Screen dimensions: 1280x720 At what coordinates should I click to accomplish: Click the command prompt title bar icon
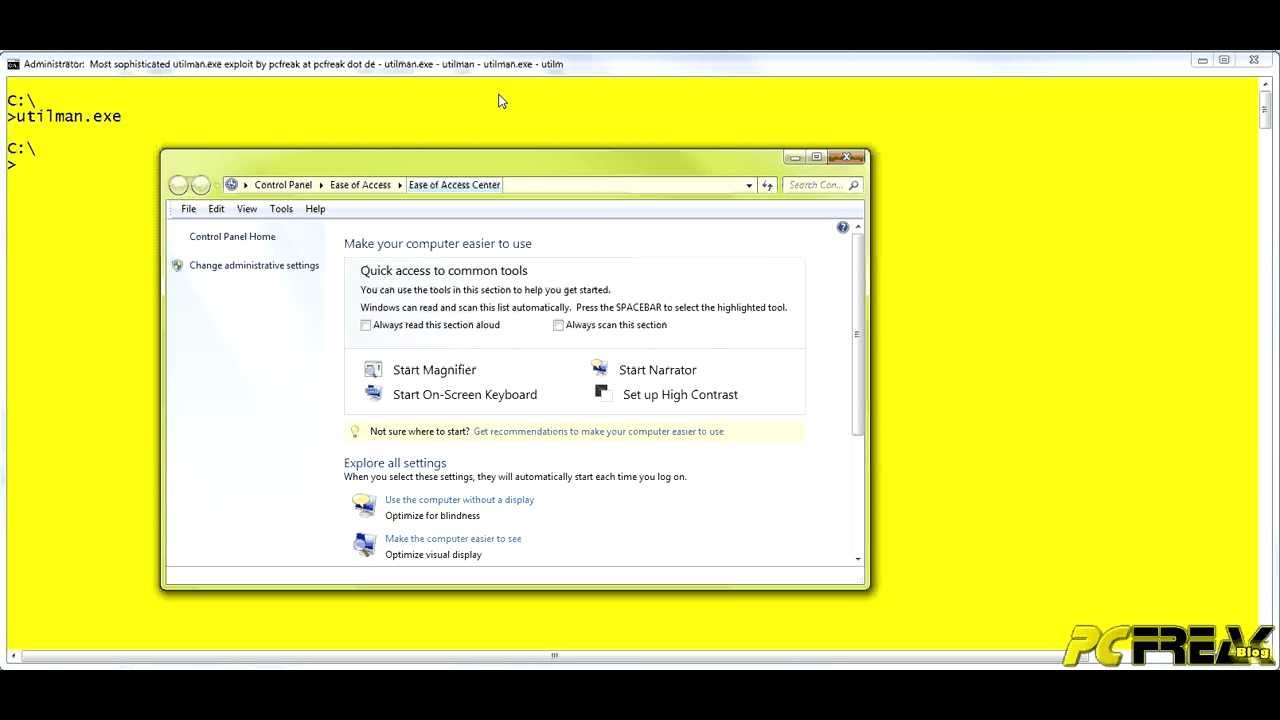[x=13, y=64]
